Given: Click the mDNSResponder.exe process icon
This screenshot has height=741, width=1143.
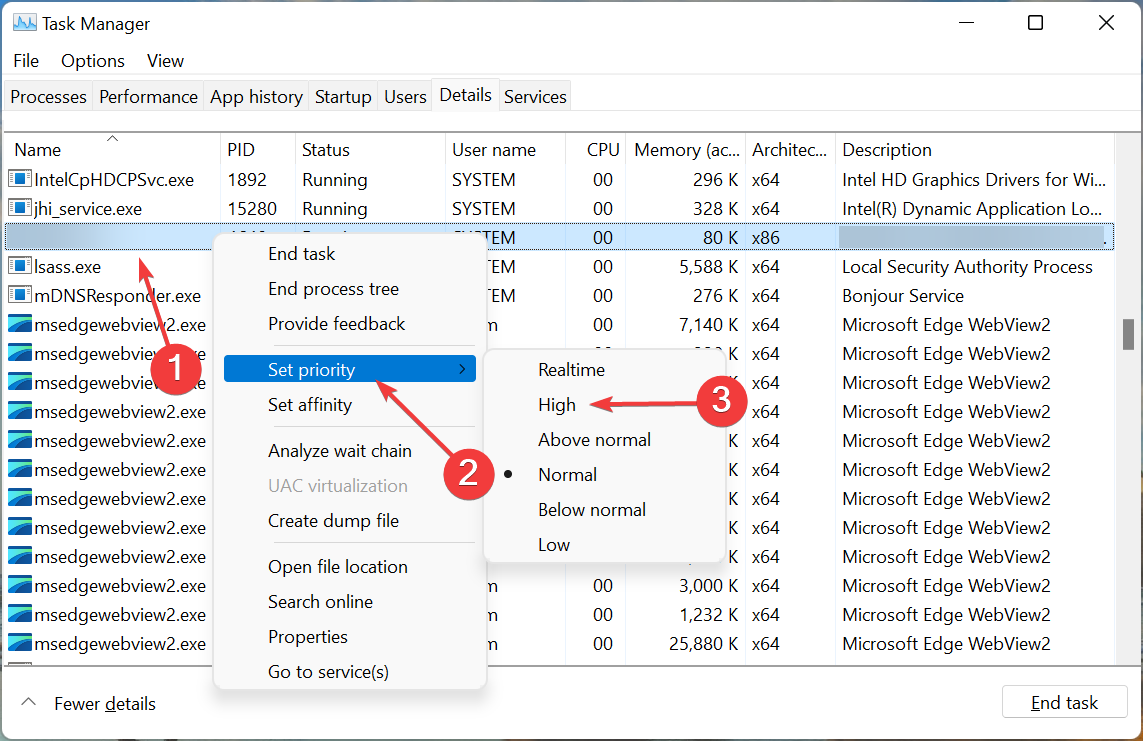Looking at the screenshot, I should pyautogui.click(x=20, y=295).
